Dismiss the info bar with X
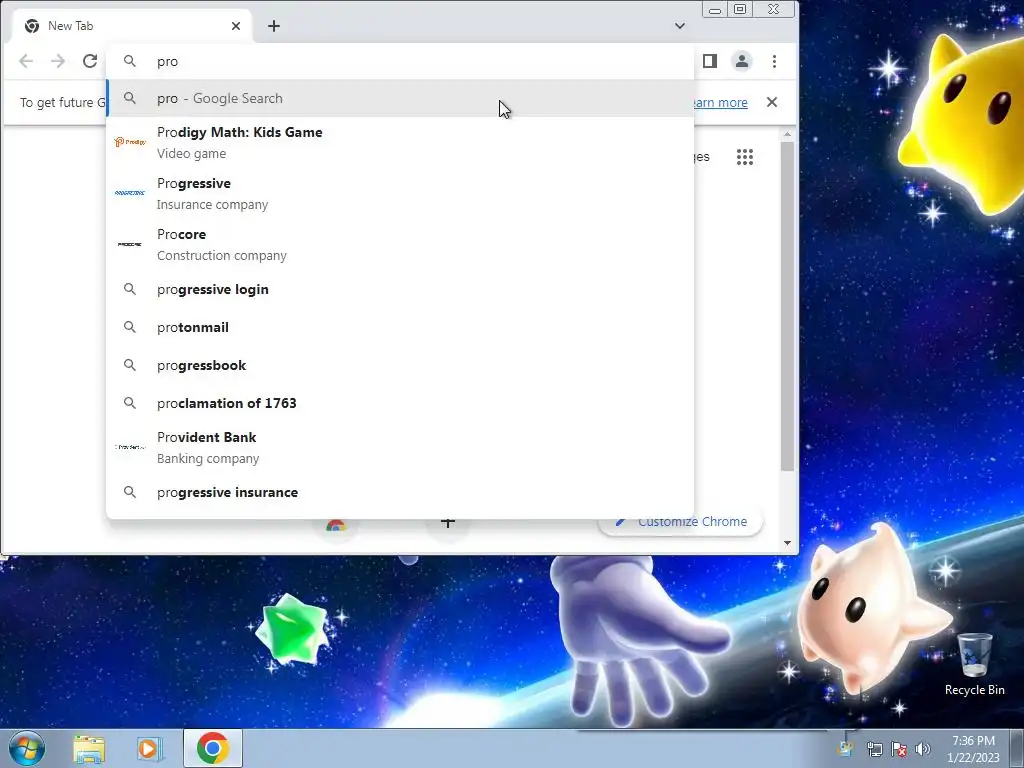 click(x=772, y=103)
